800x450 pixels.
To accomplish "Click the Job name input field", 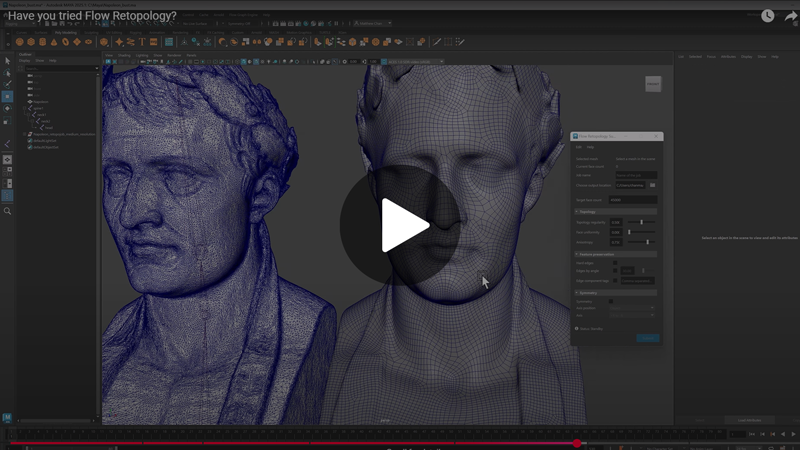I will pyautogui.click(x=636, y=175).
